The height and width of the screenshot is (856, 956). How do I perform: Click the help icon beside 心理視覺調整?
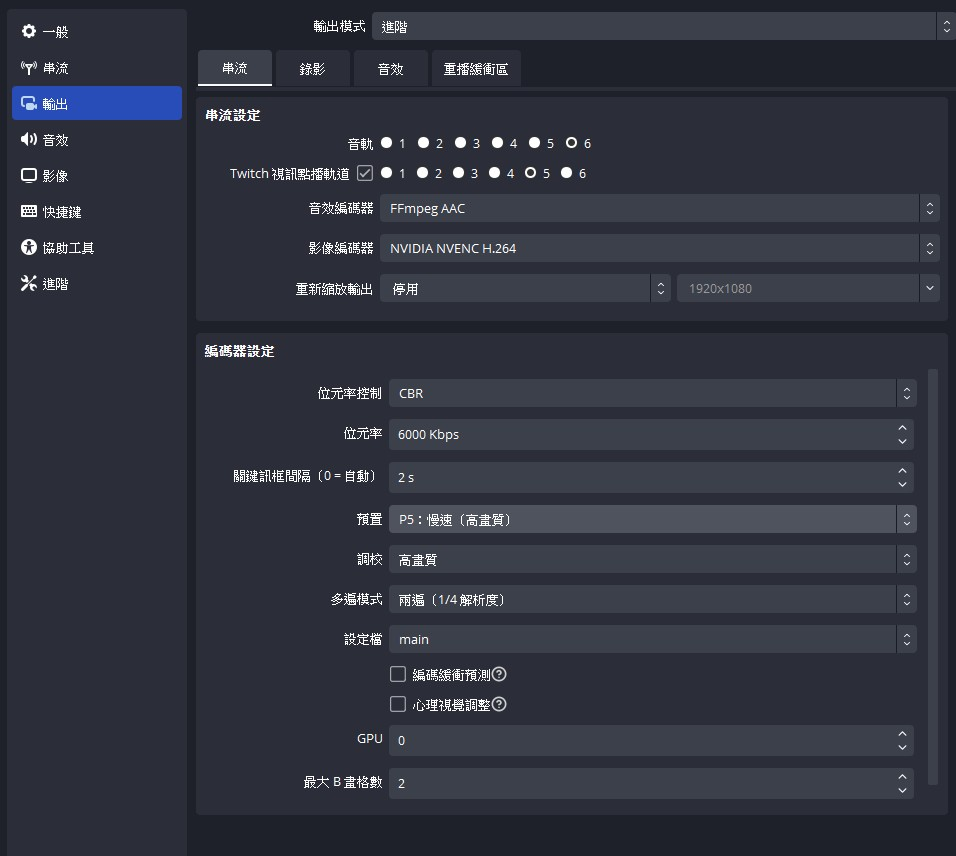click(x=499, y=705)
